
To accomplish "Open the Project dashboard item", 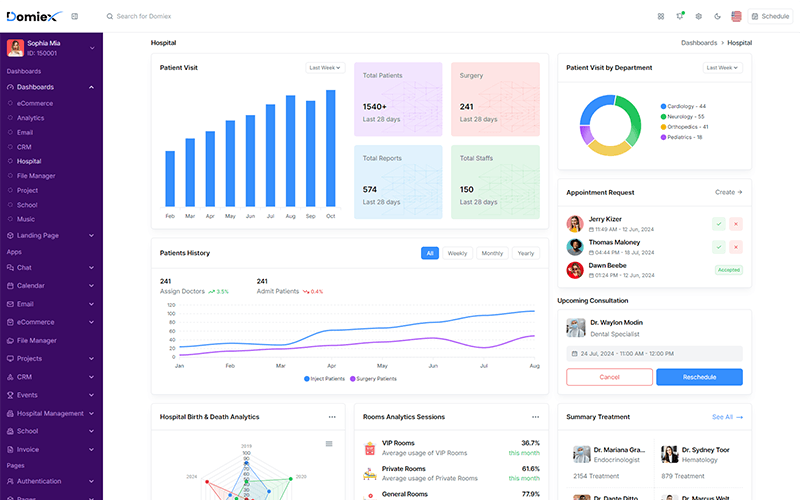I will [x=27, y=190].
